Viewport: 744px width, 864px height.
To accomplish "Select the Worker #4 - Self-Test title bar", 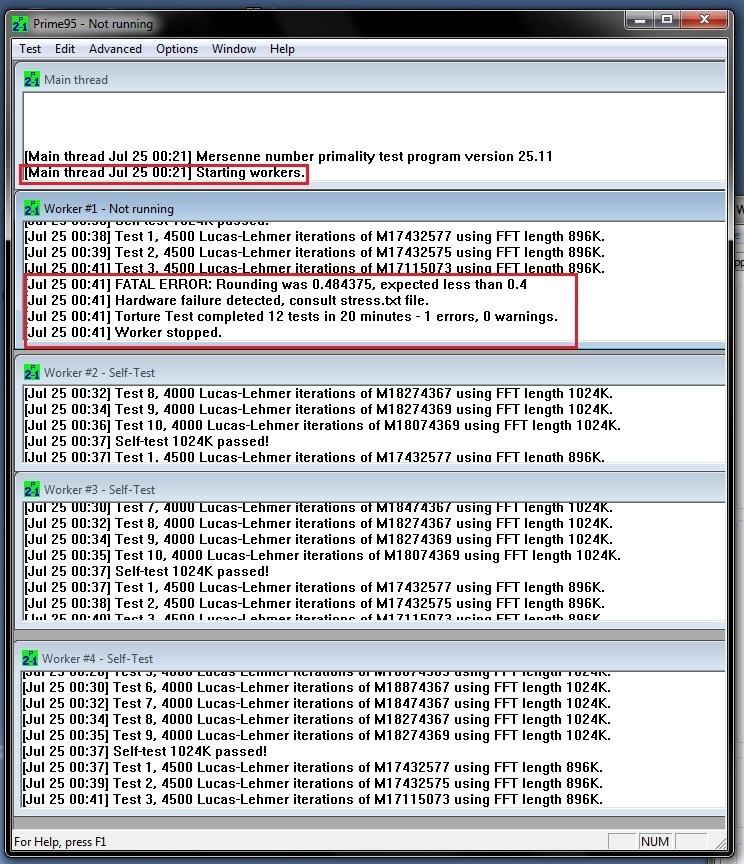I will click(369, 658).
